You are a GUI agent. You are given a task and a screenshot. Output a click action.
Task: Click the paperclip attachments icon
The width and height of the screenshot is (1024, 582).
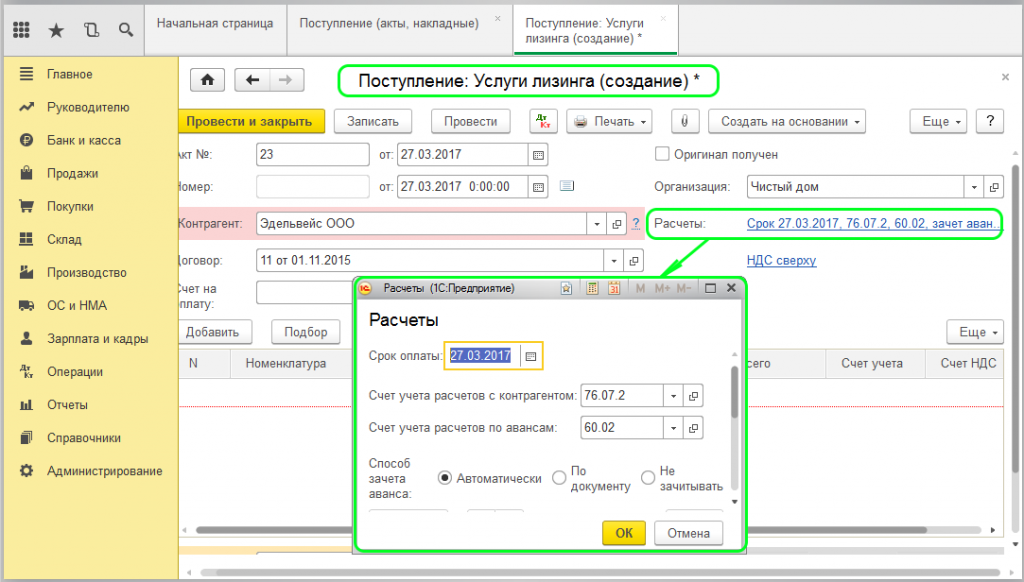pyautogui.click(x=684, y=121)
